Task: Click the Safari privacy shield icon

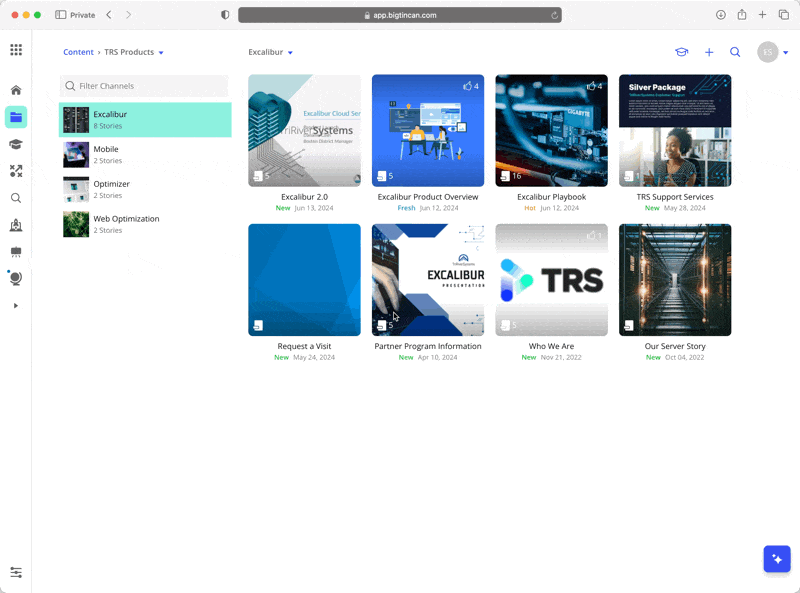Action: coord(225,15)
